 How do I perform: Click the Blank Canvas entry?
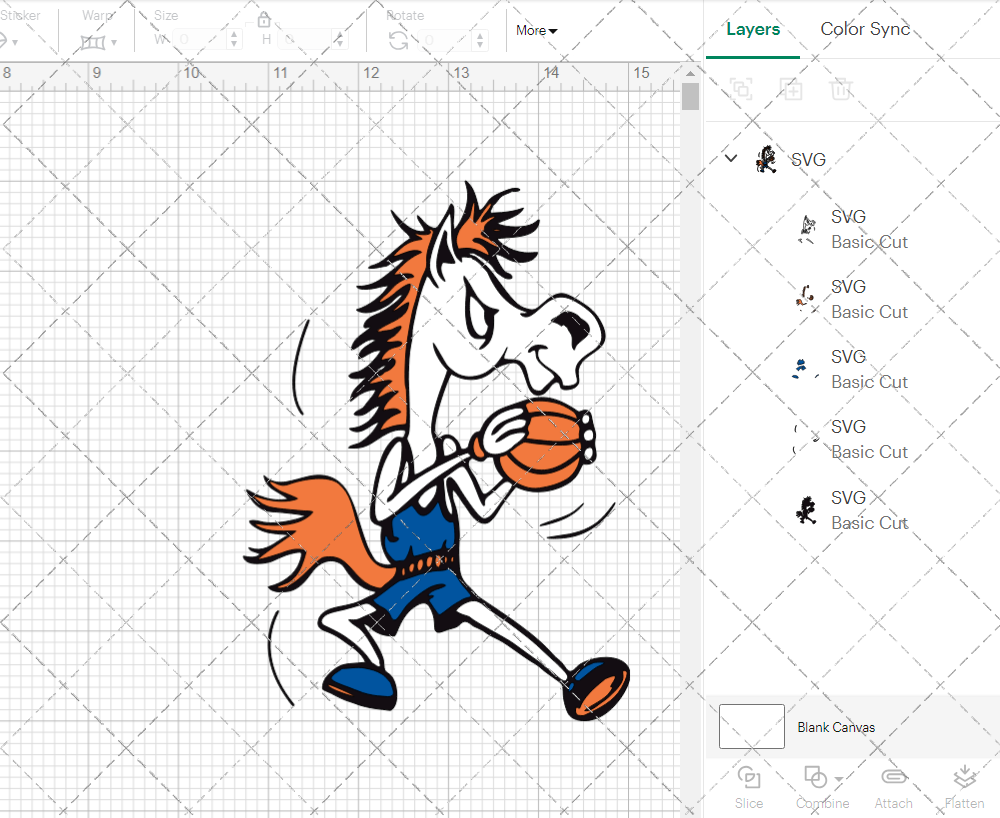(x=836, y=727)
